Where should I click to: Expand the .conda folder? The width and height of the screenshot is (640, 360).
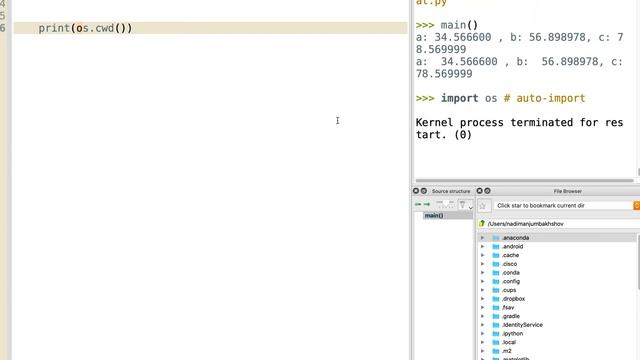pos(482,273)
